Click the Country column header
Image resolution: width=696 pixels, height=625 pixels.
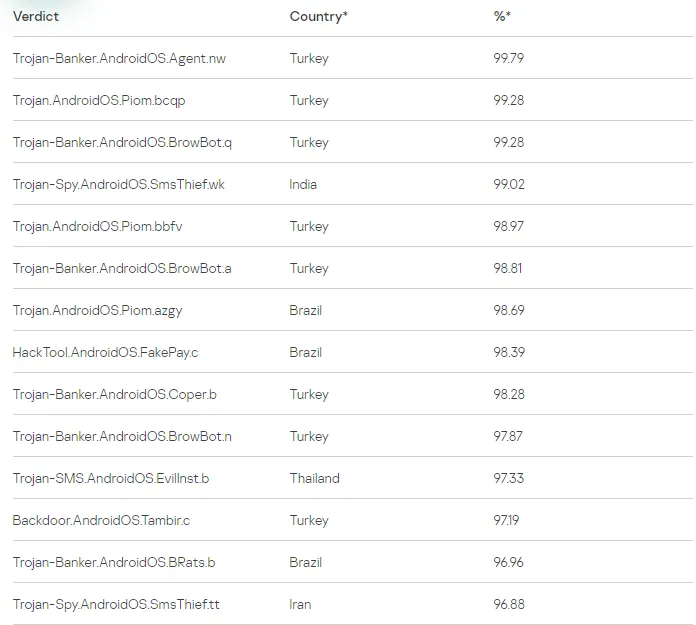click(x=319, y=16)
